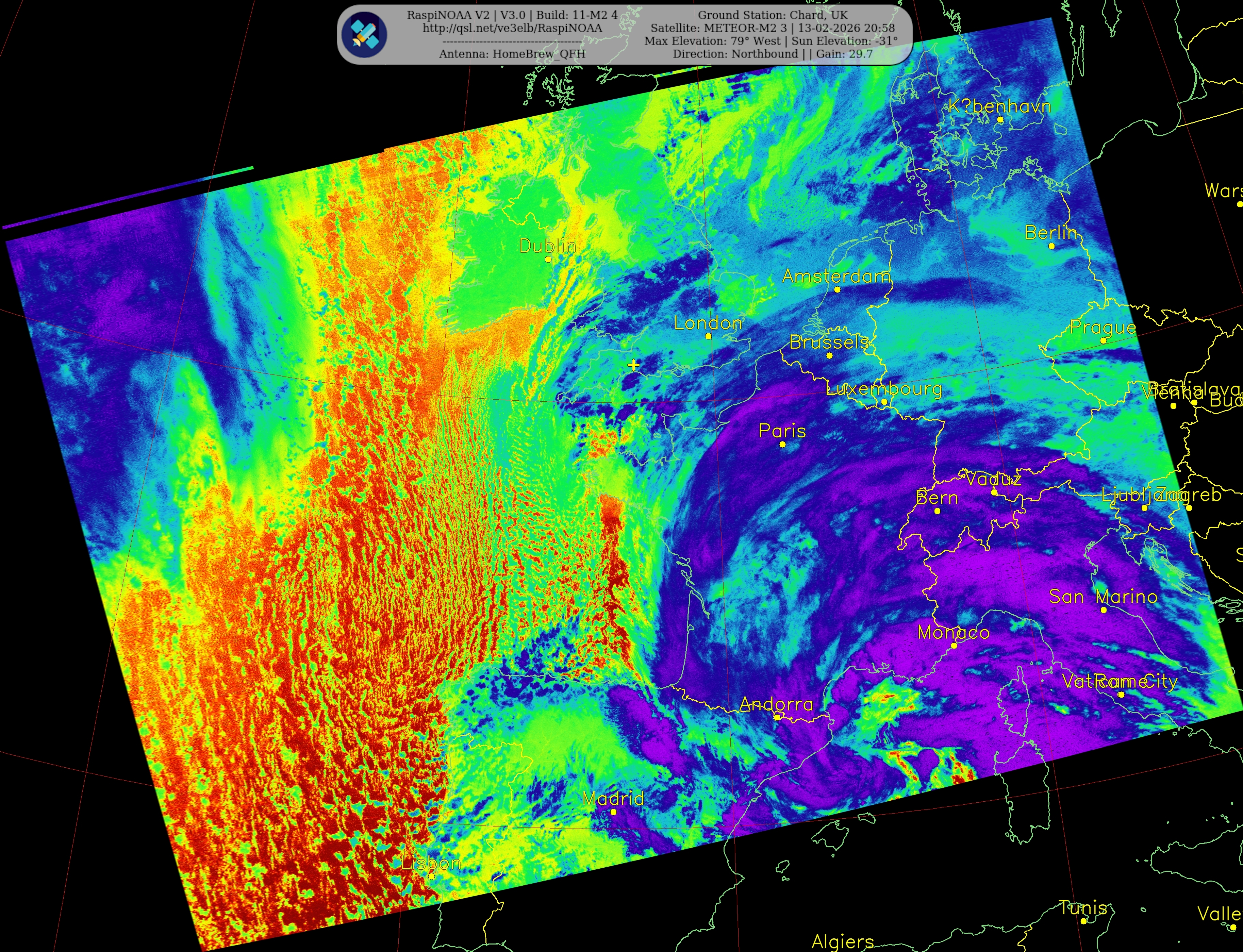The width and height of the screenshot is (1243, 952).
Task: Click the Ground Station Chard, UK text
Action: pos(772,15)
